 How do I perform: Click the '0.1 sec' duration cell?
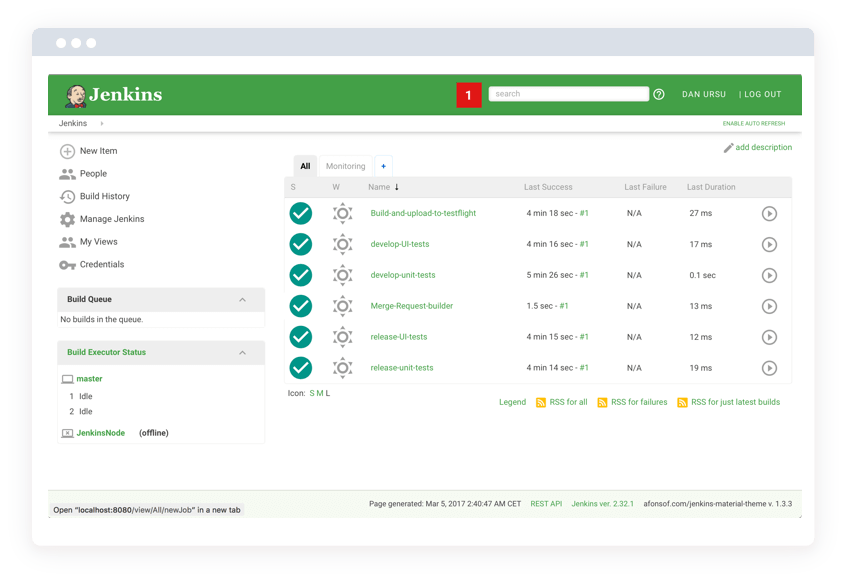pos(702,275)
